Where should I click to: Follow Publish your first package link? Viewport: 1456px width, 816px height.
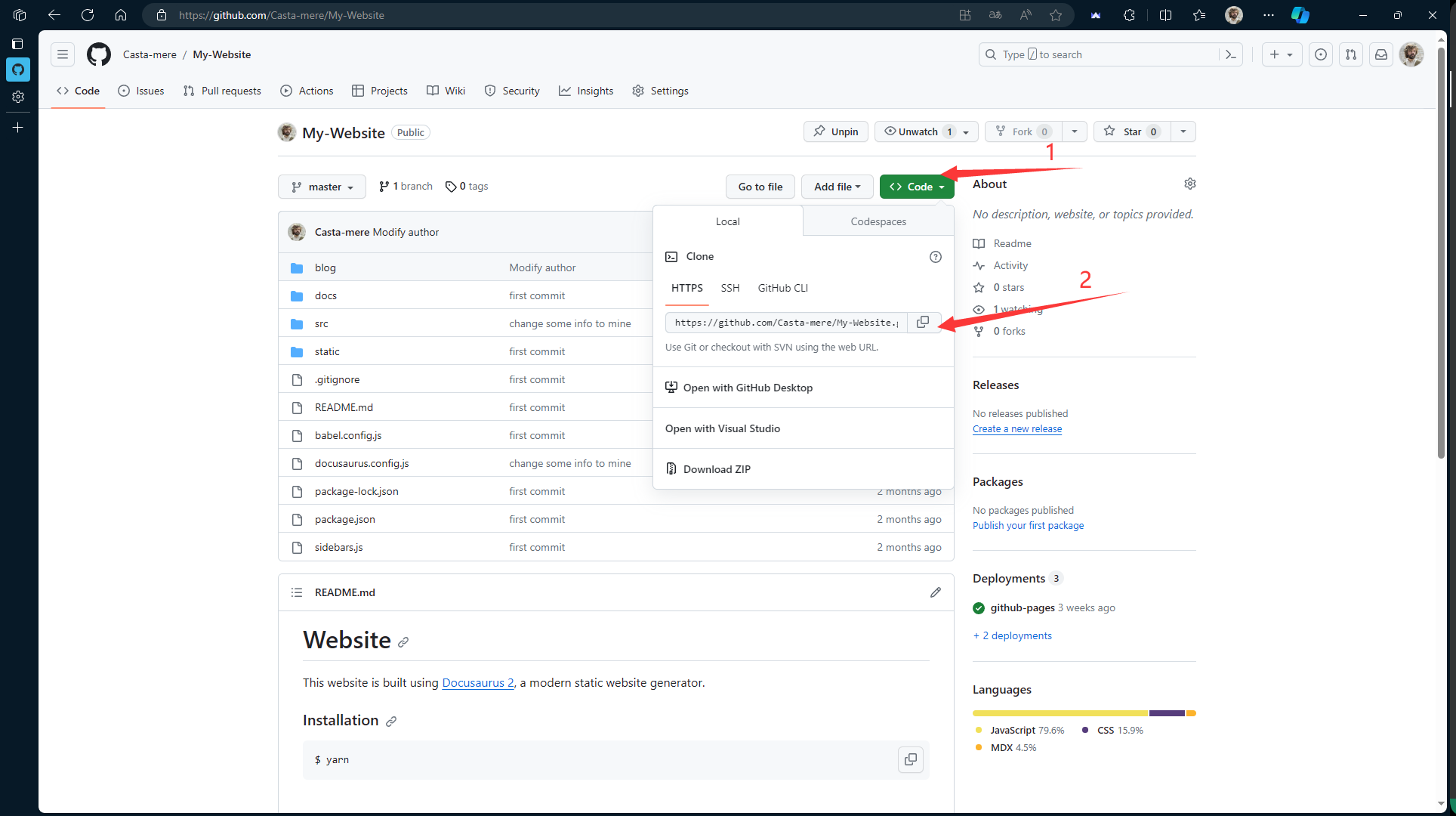click(1028, 525)
